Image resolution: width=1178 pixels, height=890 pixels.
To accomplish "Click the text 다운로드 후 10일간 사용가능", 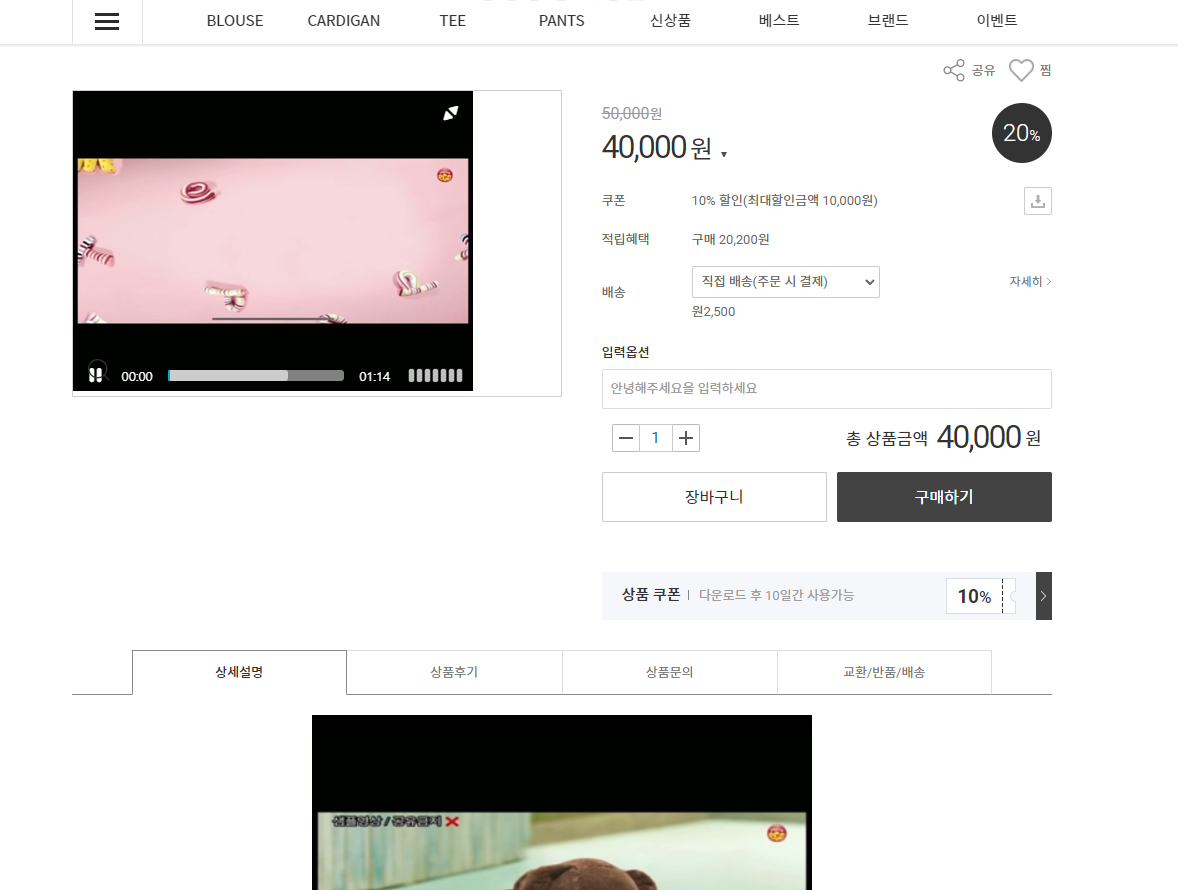I will tap(776, 596).
